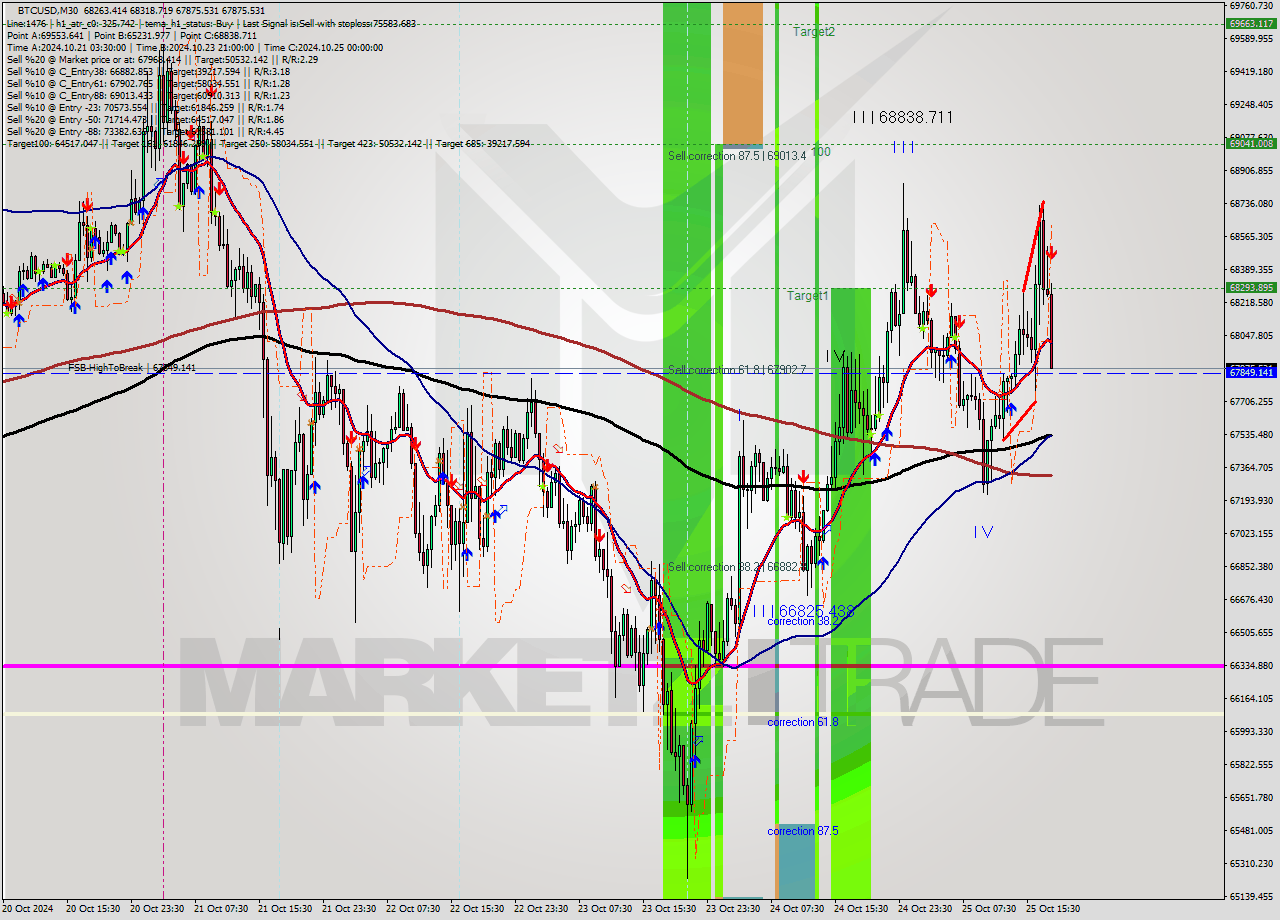Image resolution: width=1280 pixels, height=920 pixels.
Task: Click the blue 'correction 61.8' label
Action: pyautogui.click(x=803, y=722)
